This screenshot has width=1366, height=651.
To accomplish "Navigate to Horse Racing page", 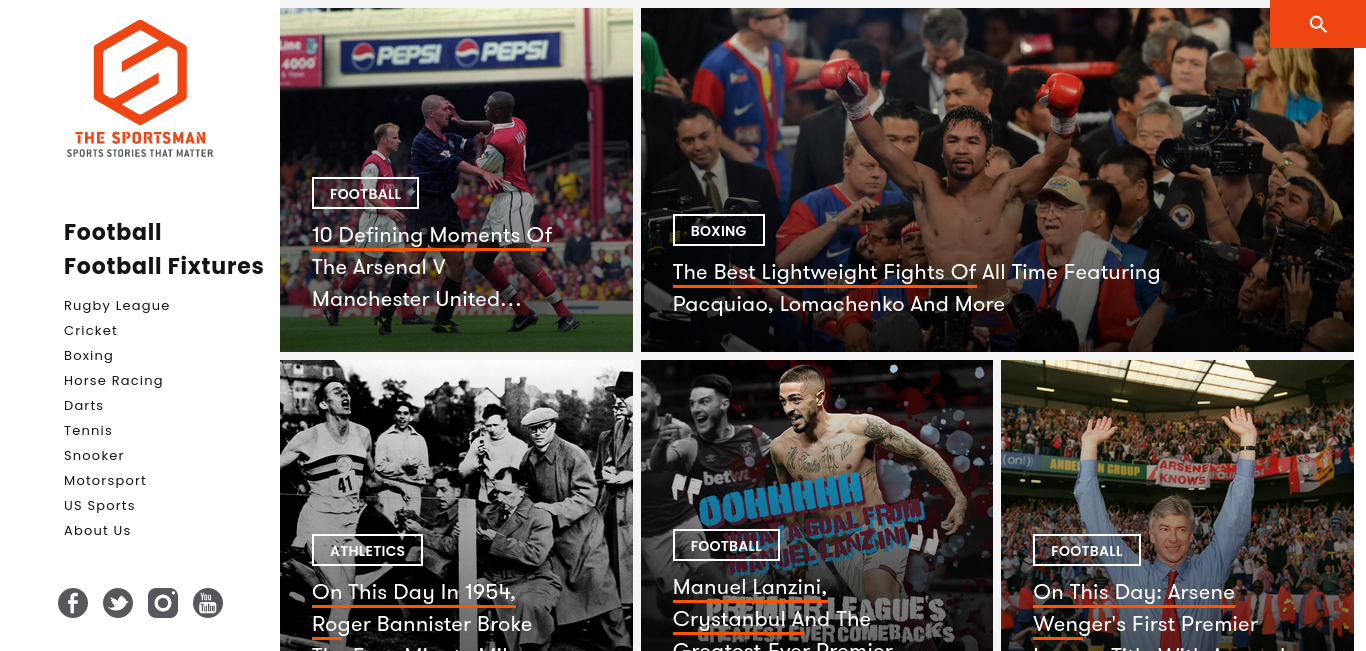I will (113, 381).
